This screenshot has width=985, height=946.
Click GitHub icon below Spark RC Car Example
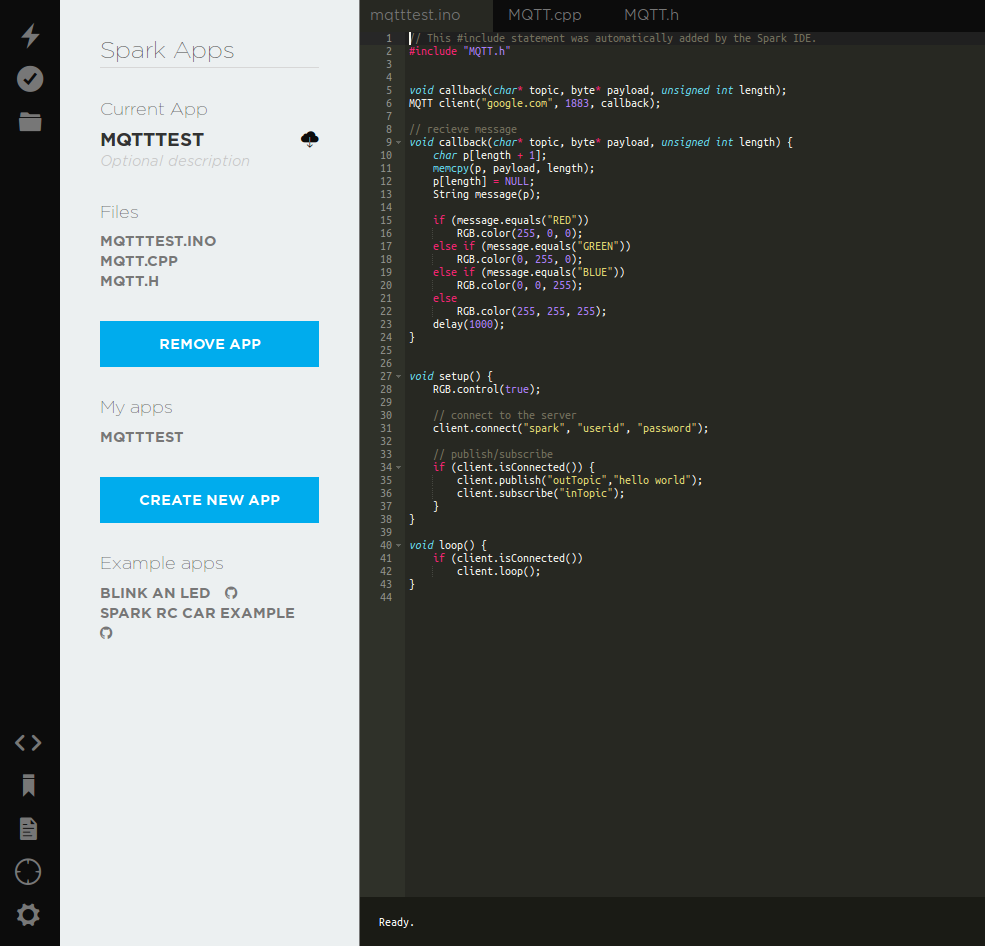(106, 633)
